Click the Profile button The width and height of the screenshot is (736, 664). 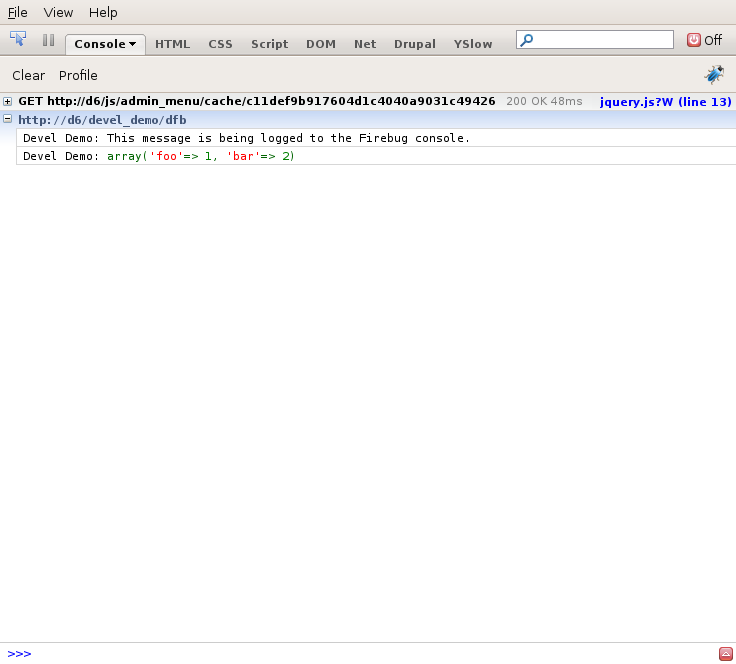click(78, 75)
